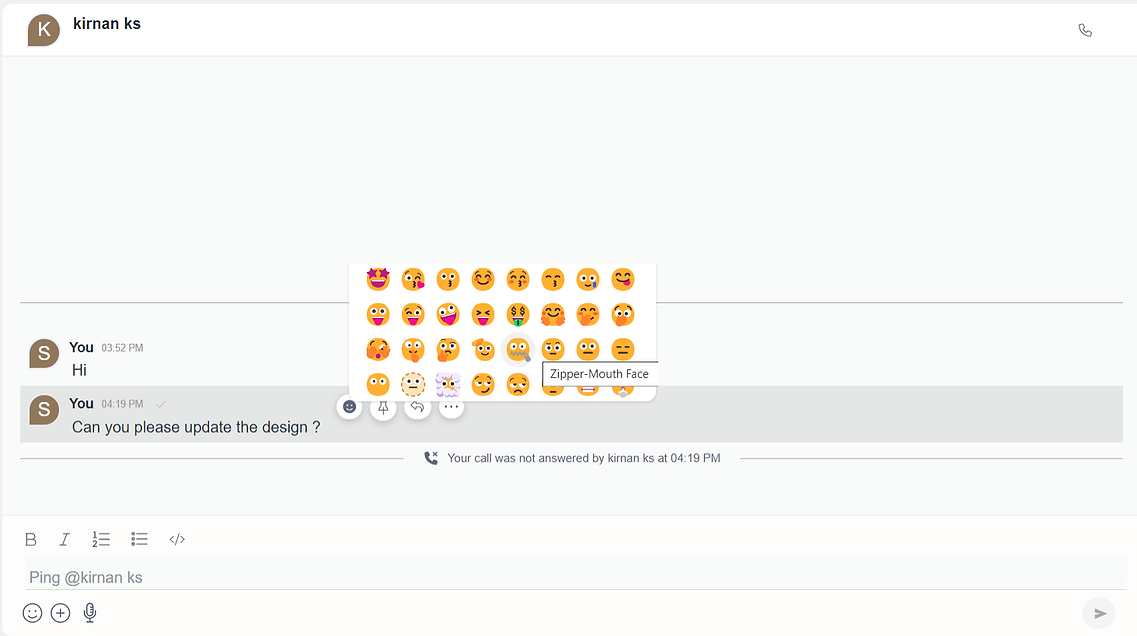This screenshot has width=1137, height=636.
Task: Pick the unamused face emoji
Action: (x=518, y=384)
